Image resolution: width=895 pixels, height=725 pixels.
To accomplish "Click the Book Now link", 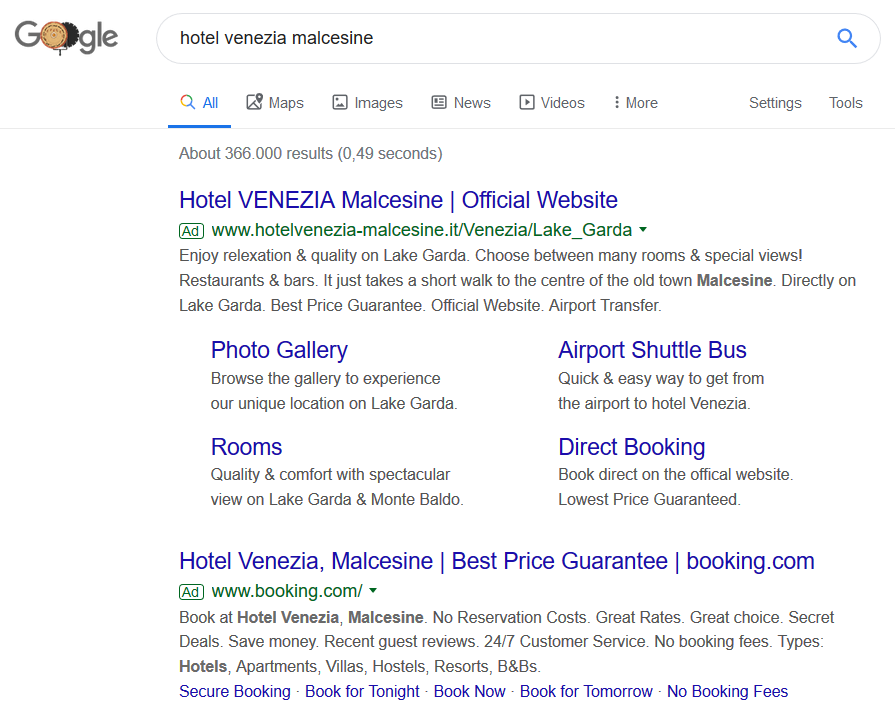I will (469, 691).
